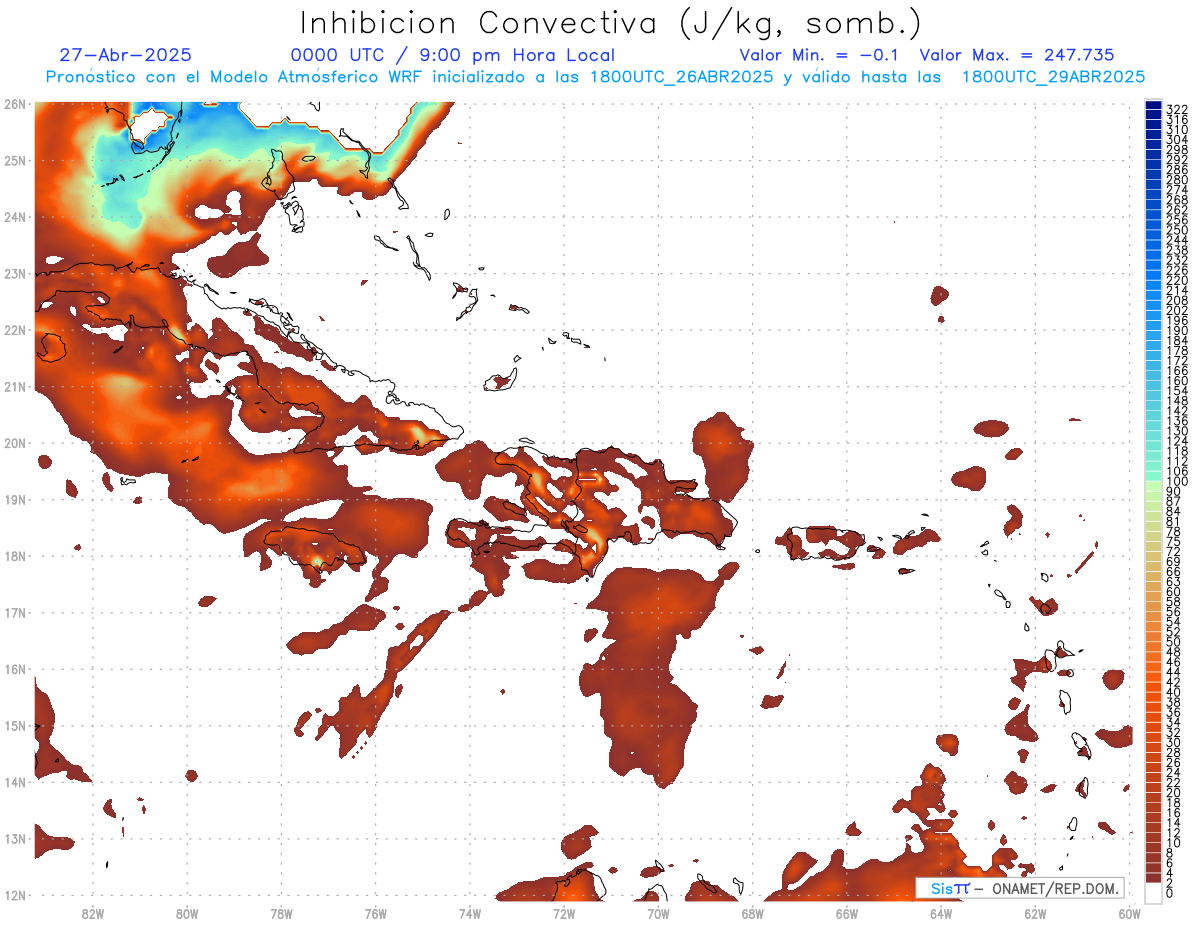Click the 76W longitude axis label
Image resolution: width=1200 pixels, height=927 pixels.
tap(375, 913)
